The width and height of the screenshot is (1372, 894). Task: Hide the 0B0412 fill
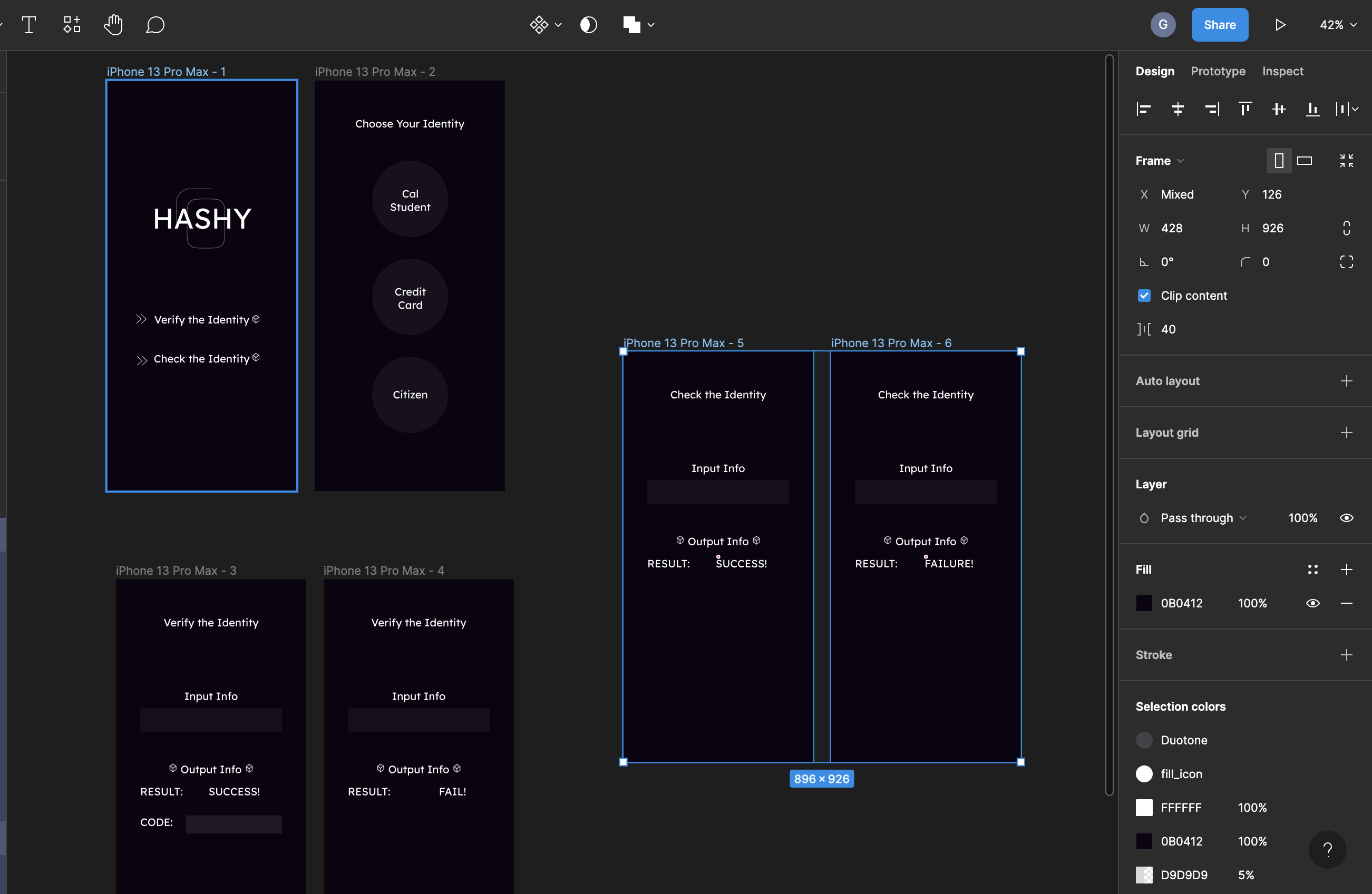point(1312,603)
